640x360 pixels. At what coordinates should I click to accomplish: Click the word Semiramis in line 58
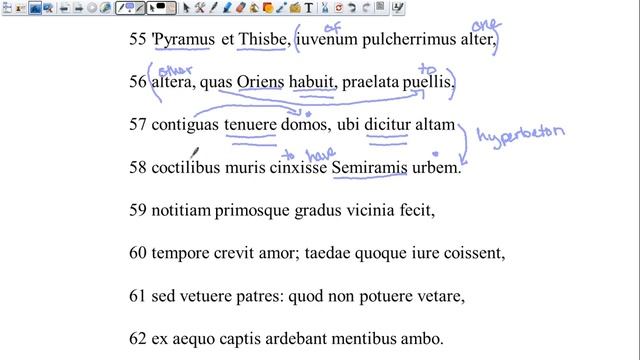369,167
